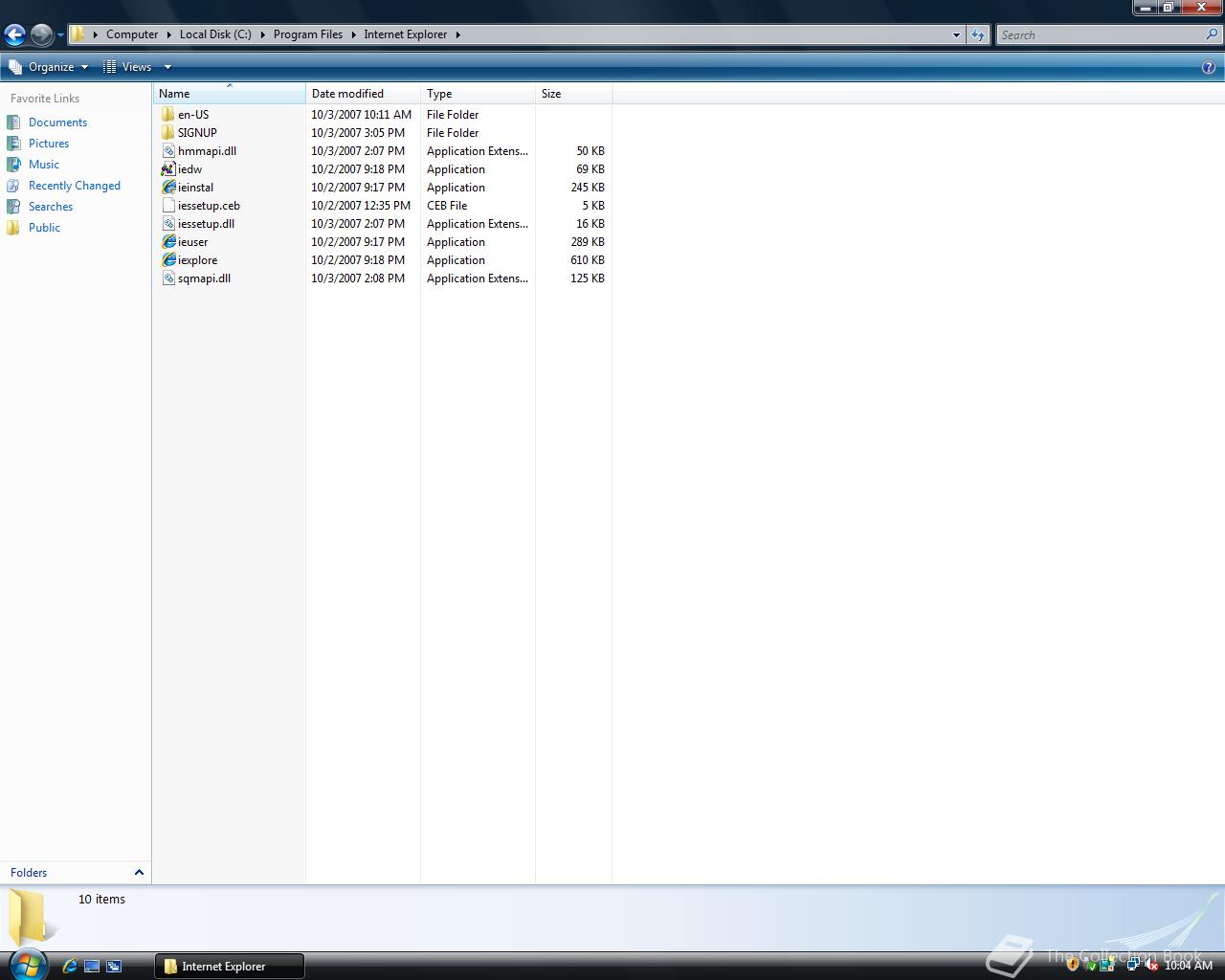Open Pictures favorite link

point(49,144)
